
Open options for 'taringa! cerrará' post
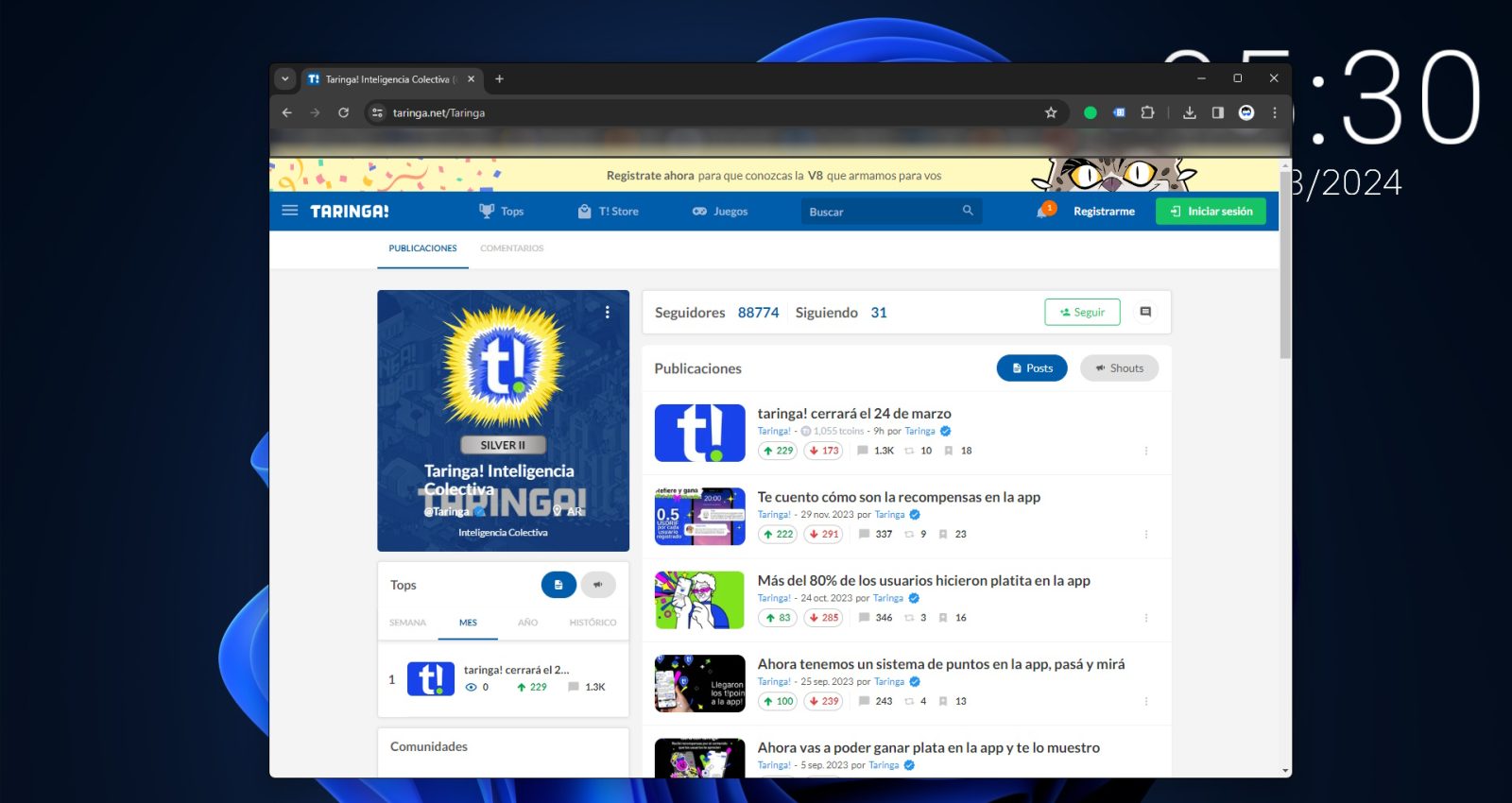click(x=1146, y=451)
